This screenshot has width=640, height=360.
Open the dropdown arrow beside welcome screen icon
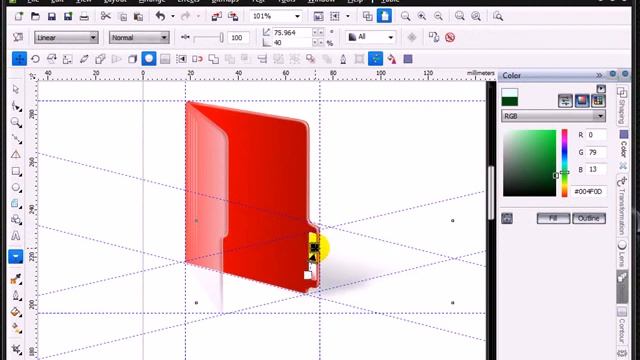tap(348, 16)
